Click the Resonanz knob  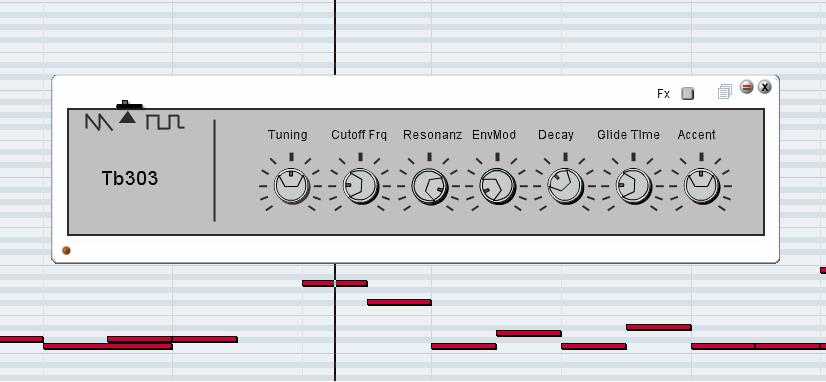(x=429, y=186)
